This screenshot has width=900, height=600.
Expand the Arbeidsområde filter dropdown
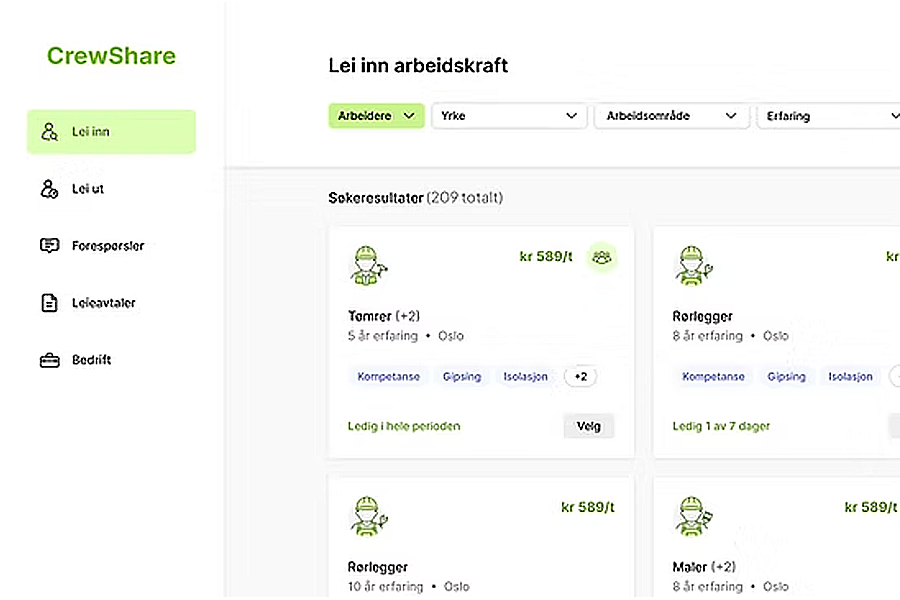click(x=671, y=115)
